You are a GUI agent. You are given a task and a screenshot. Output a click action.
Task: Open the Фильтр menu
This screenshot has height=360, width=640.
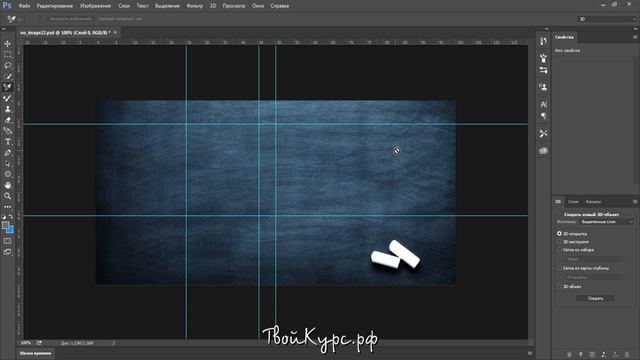[194, 6]
